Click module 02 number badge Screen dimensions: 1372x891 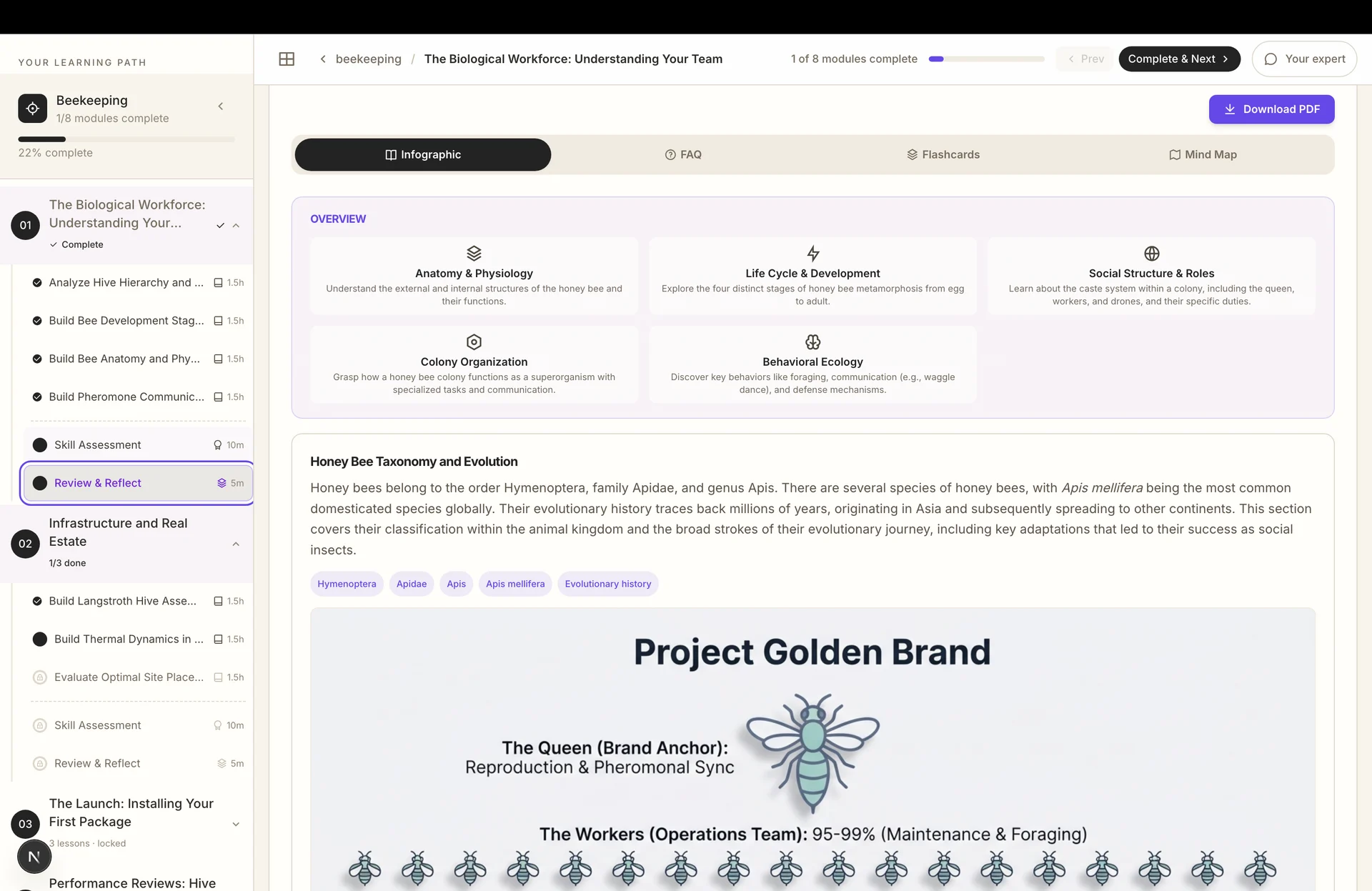[25, 544]
